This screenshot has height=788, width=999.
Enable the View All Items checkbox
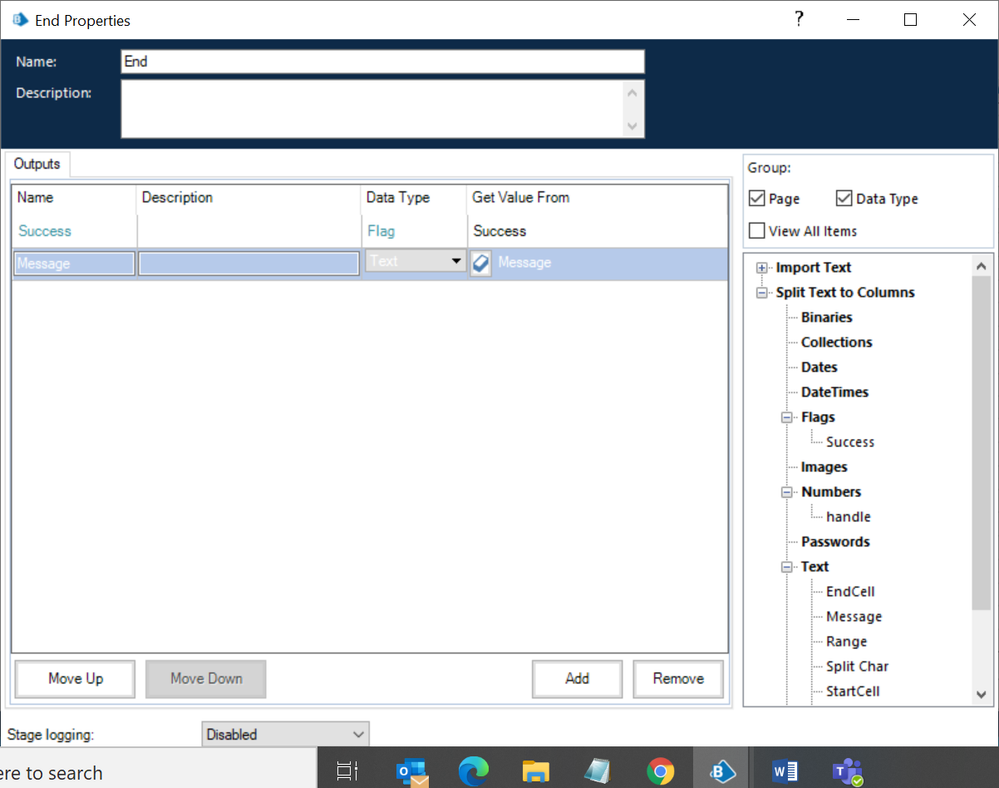click(758, 231)
